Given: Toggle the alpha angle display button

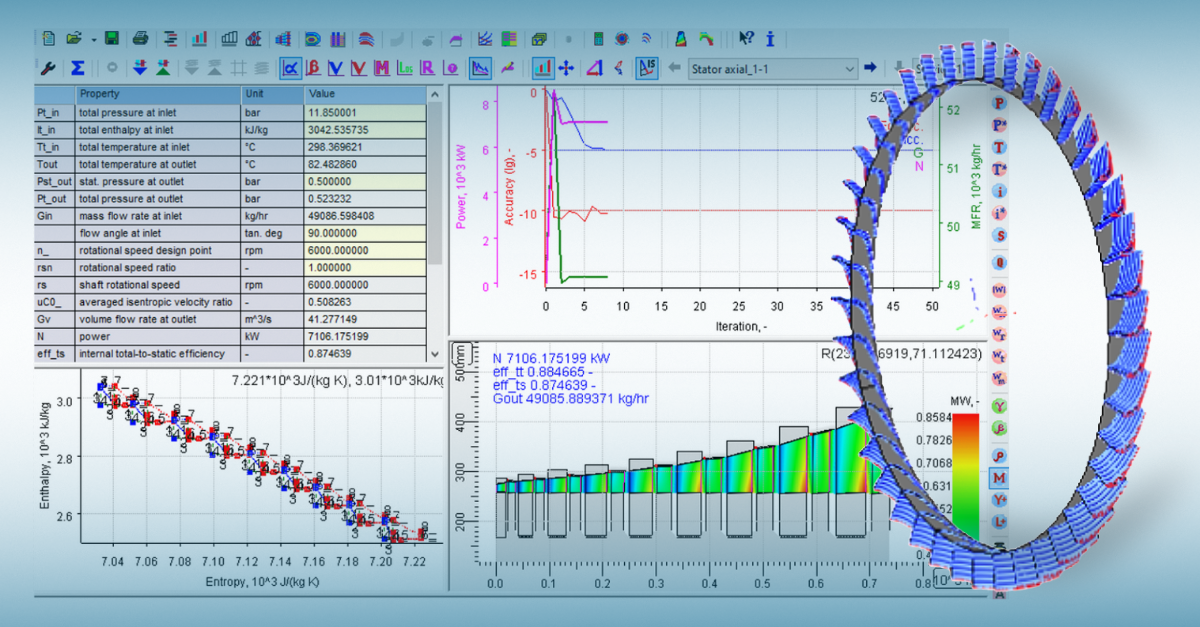Looking at the screenshot, I should [289, 68].
